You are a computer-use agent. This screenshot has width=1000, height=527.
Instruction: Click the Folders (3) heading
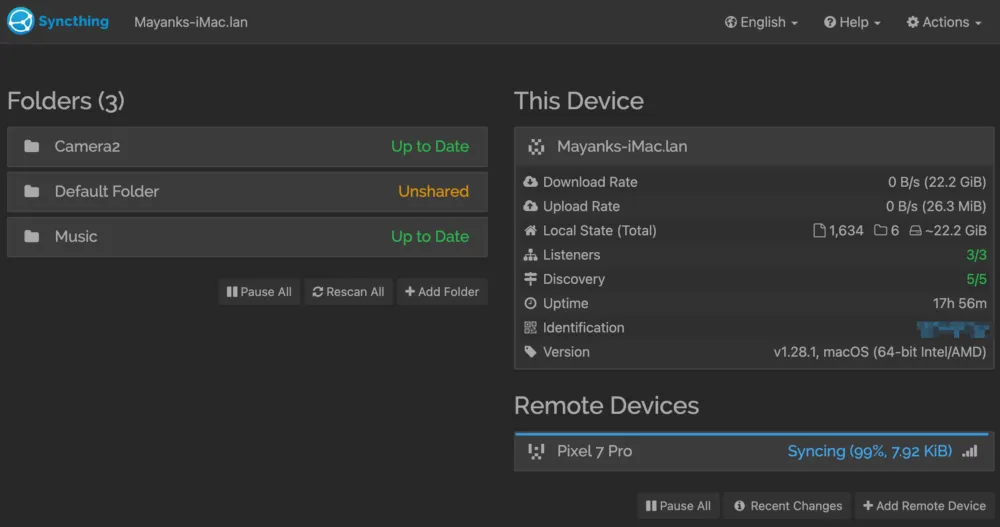click(x=66, y=101)
